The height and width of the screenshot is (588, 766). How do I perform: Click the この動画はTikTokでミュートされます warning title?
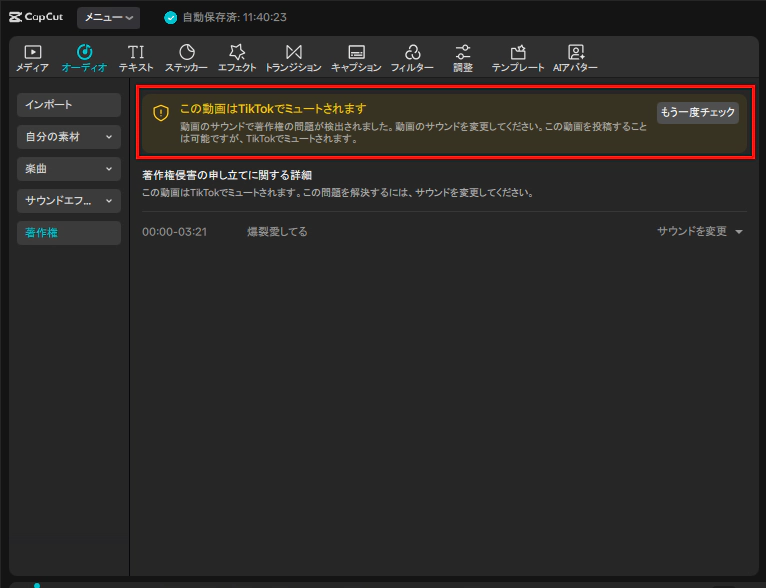tap(273, 109)
